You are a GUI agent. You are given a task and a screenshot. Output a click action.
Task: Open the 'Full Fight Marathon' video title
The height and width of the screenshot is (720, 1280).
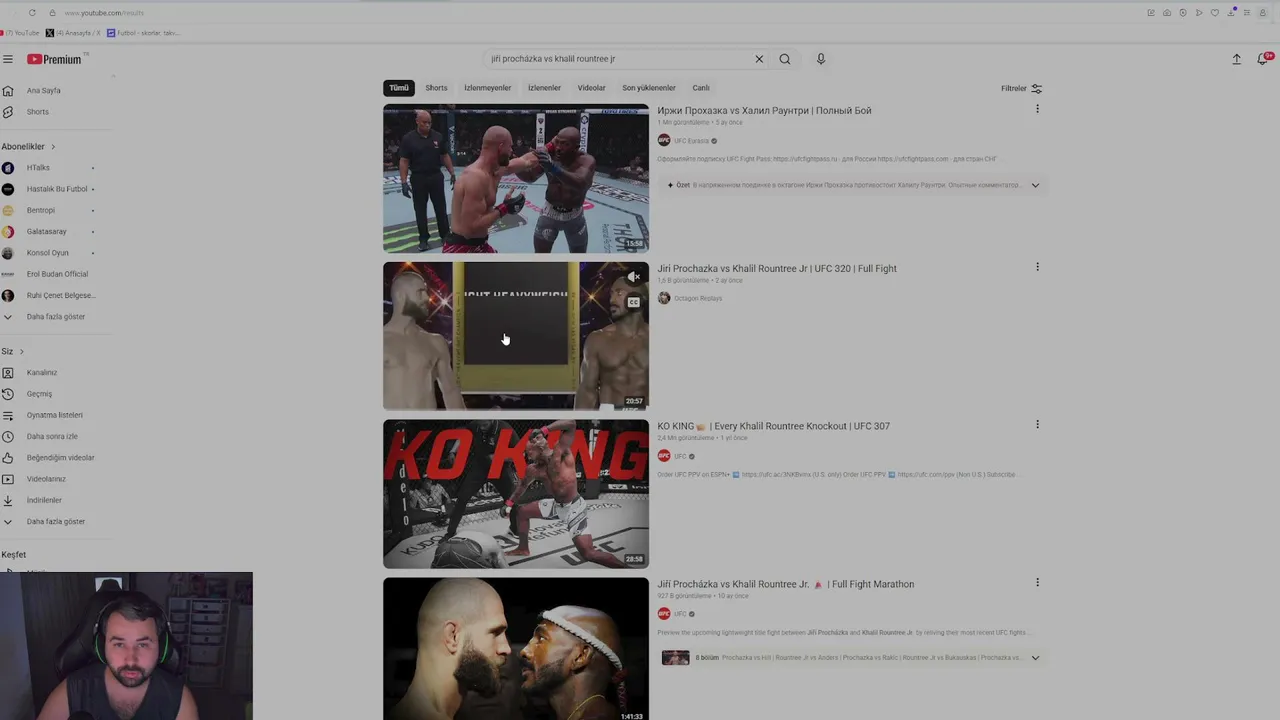tap(785, 584)
